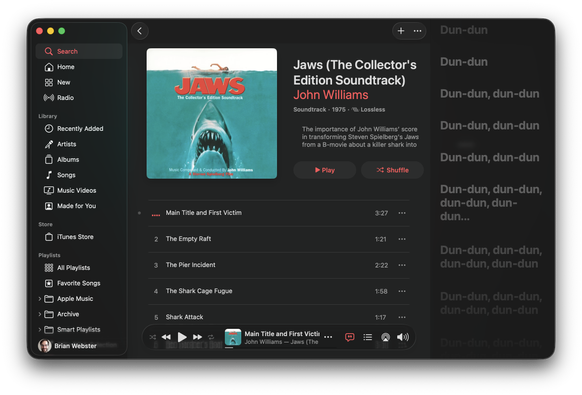Open now playing more options menu
582x395 pixels.
[328, 337]
